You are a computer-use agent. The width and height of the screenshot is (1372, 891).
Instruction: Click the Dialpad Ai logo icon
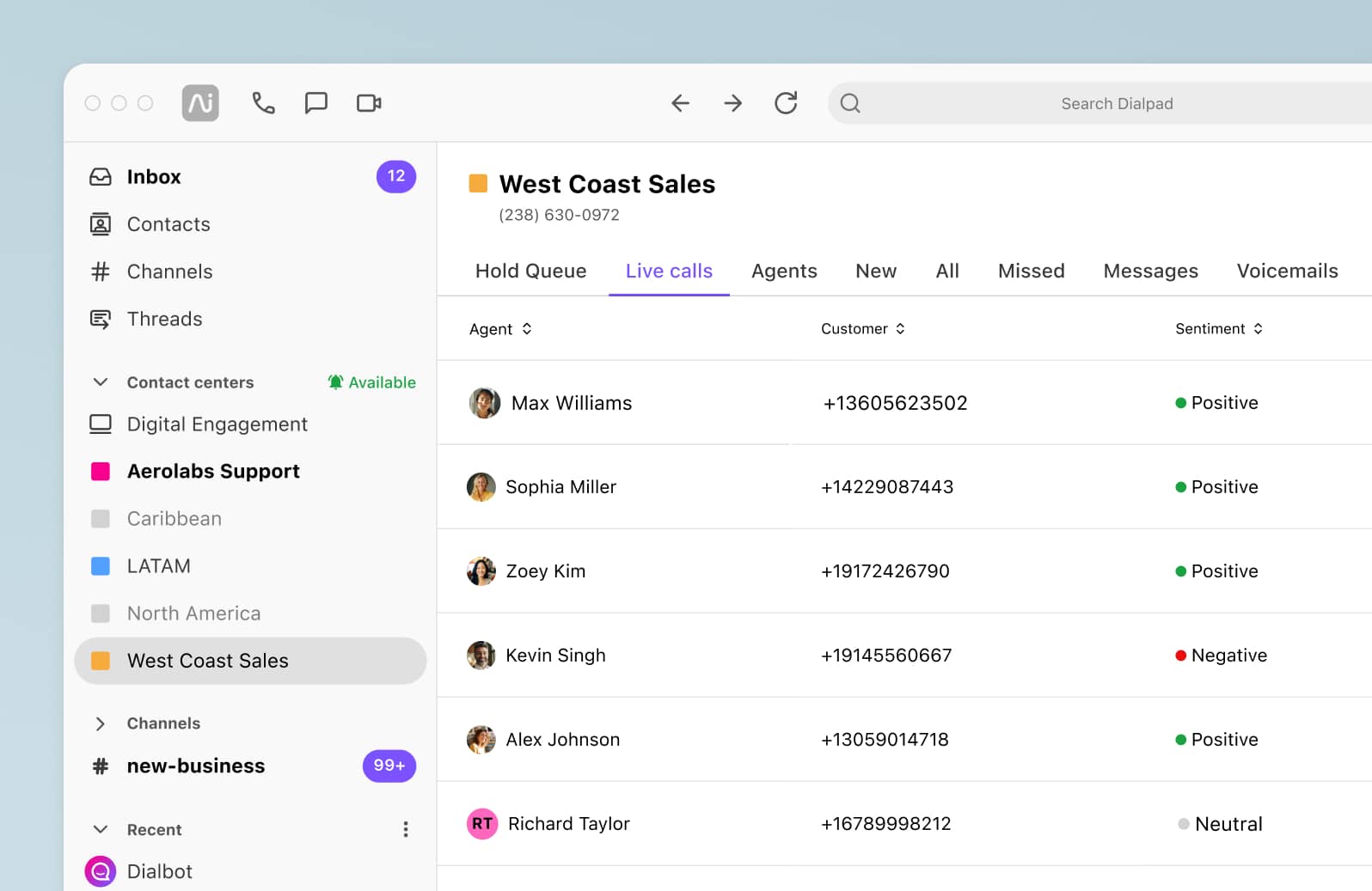tap(200, 103)
